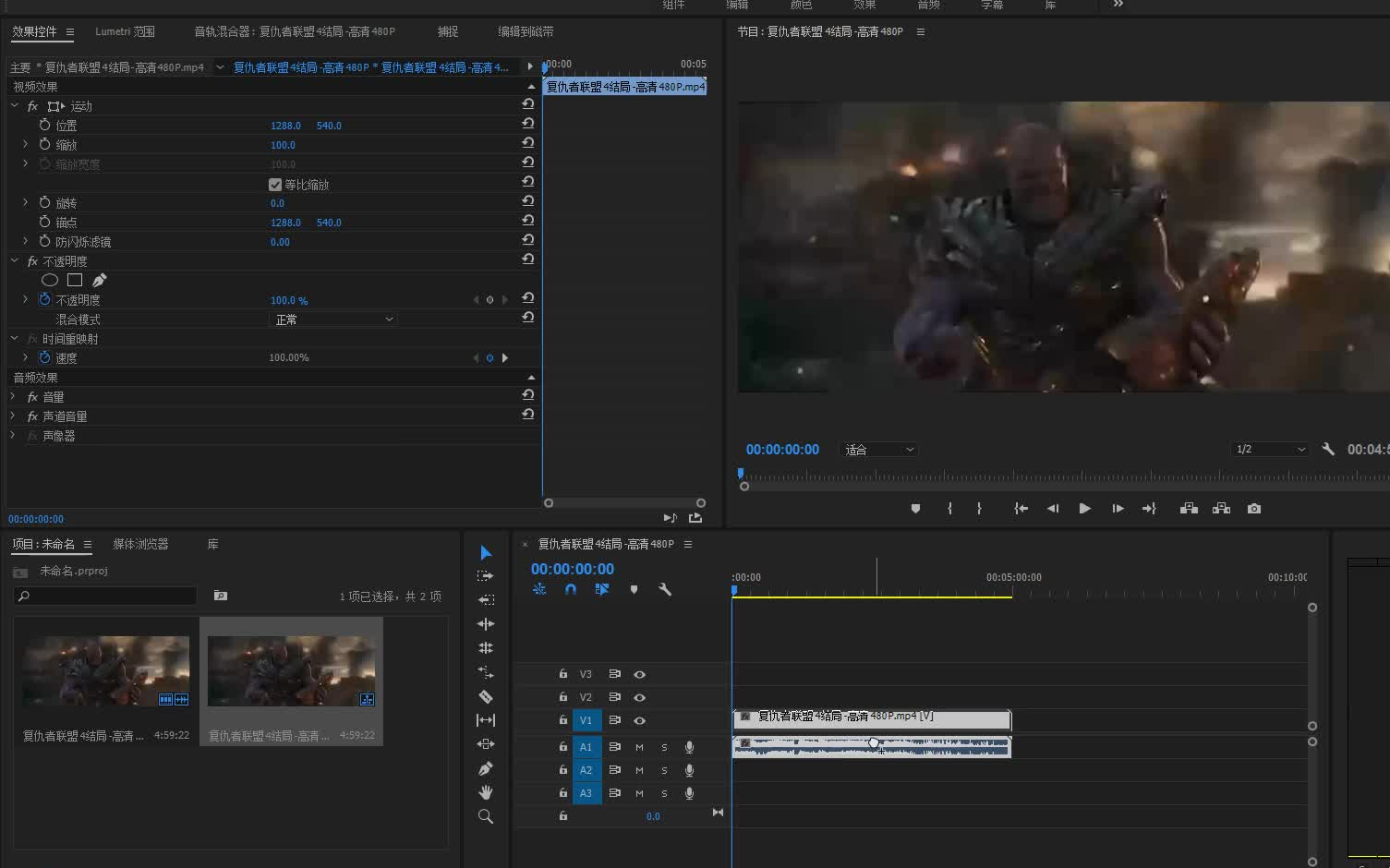Viewport: 1390px width, 868px height.
Task: Expand the 缩放 scale property
Action: tap(25, 144)
